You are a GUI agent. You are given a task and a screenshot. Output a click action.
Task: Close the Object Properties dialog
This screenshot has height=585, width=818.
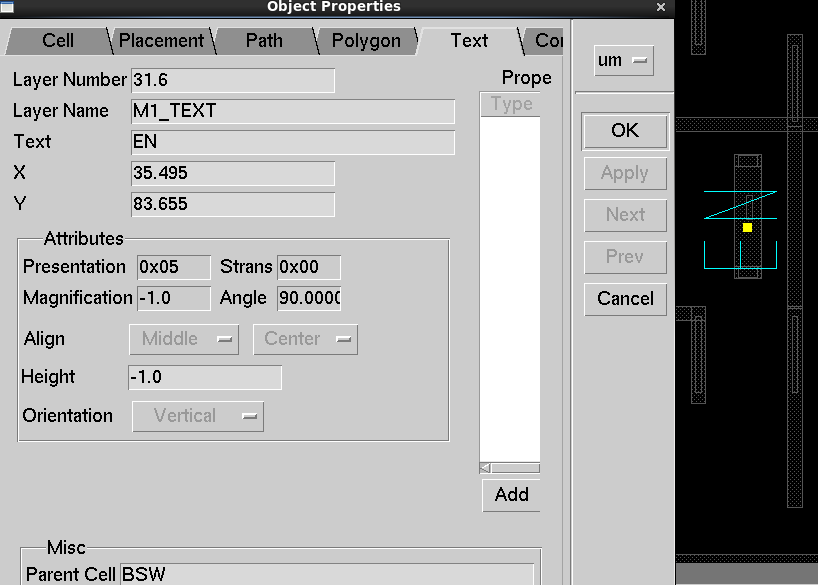(x=660, y=7)
